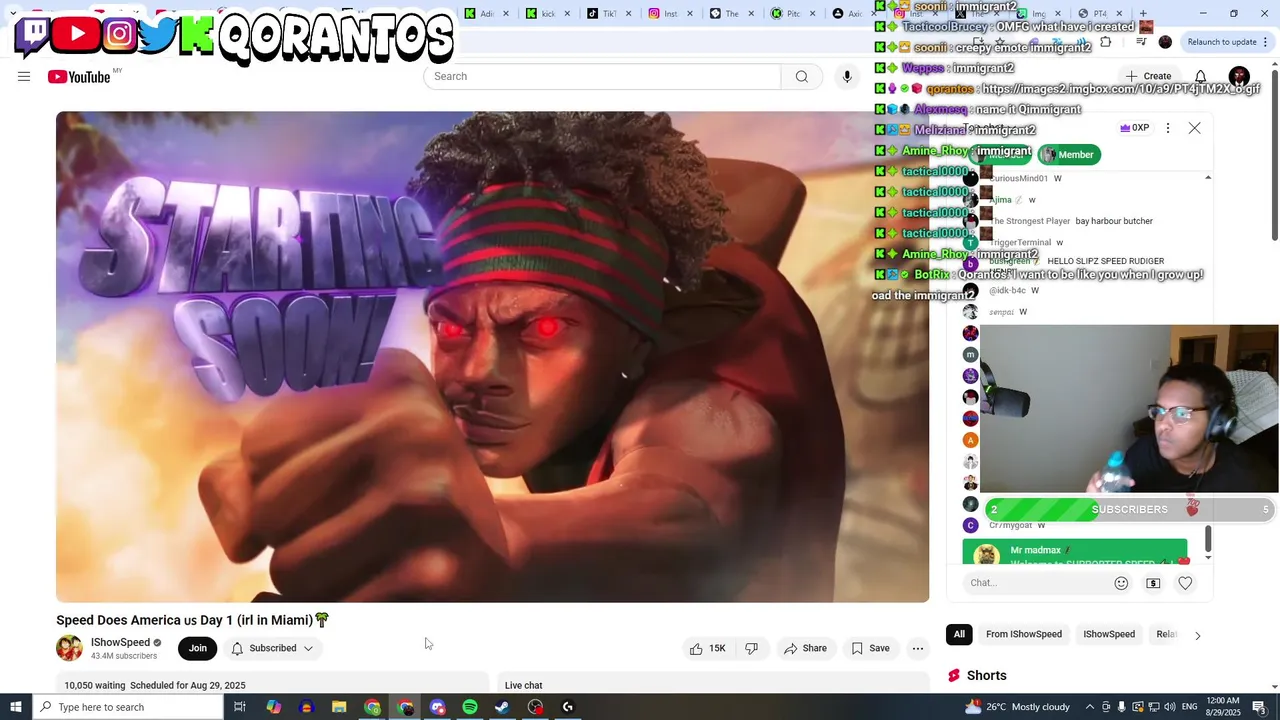Expand Subscribed dropdown chevron
This screenshot has height=720, width=1280.
pyautogui.click(x=308, y=648)
